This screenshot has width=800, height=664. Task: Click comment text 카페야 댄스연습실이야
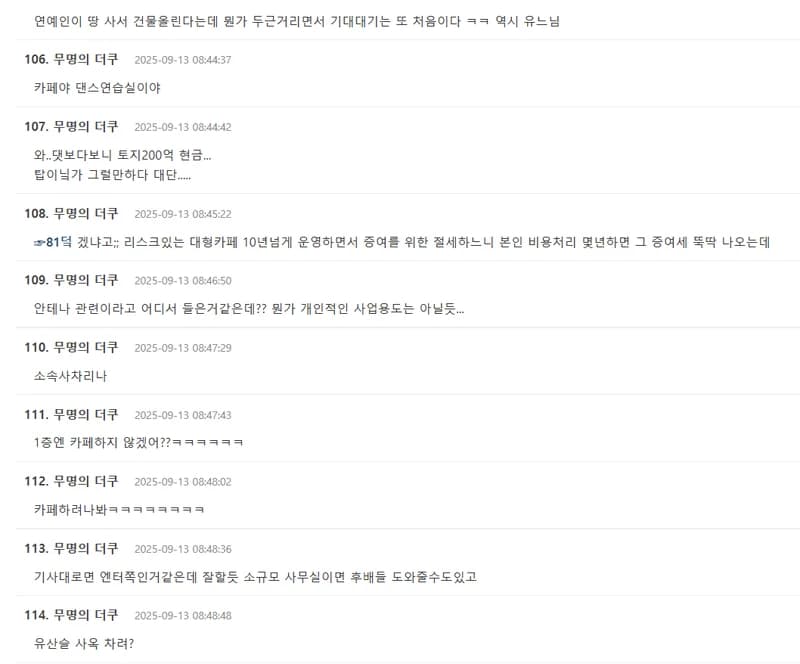pyautogui.click(x=97, y=88)
